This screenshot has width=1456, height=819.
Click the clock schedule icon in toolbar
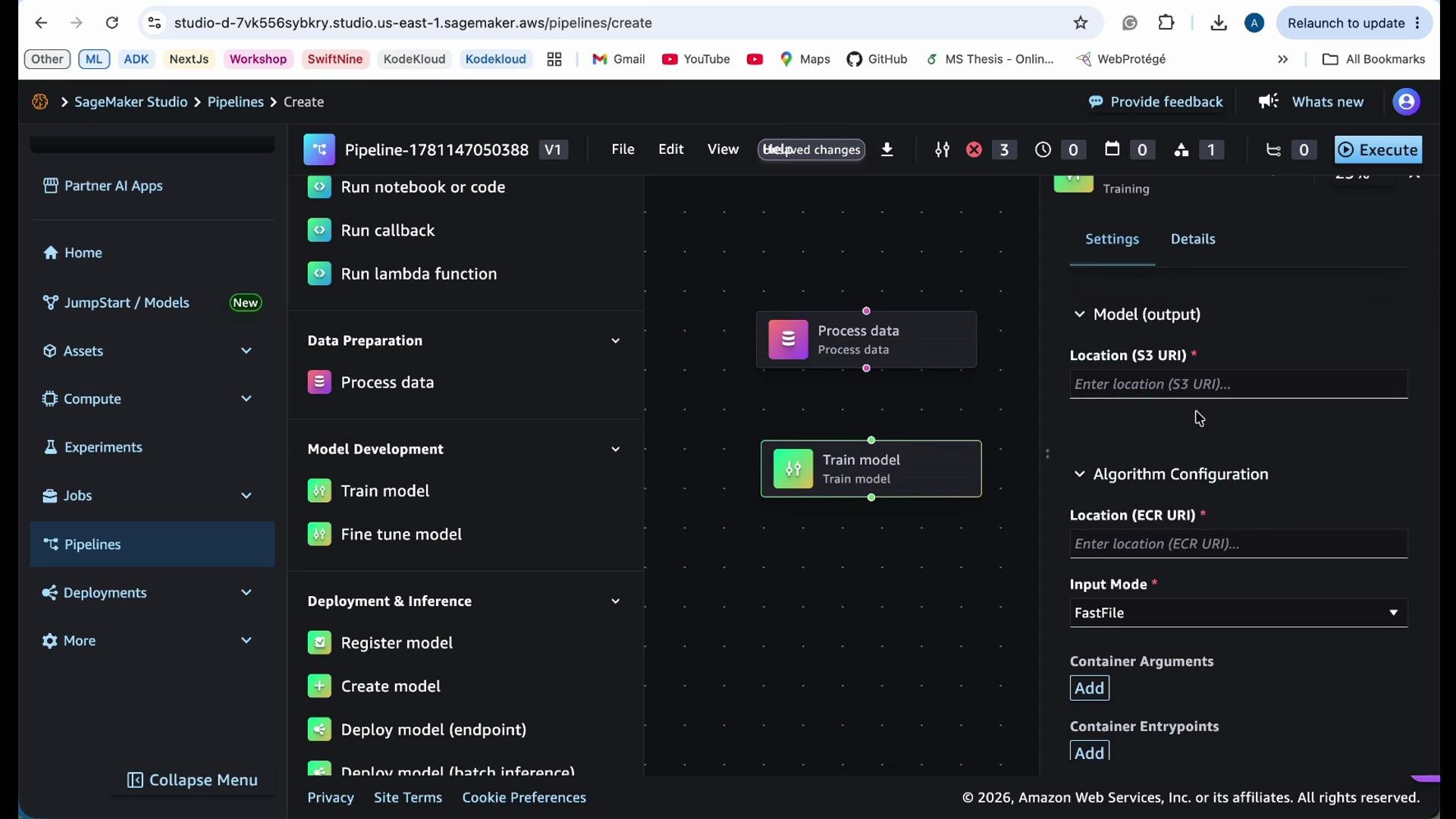[x=1043, y=150]
